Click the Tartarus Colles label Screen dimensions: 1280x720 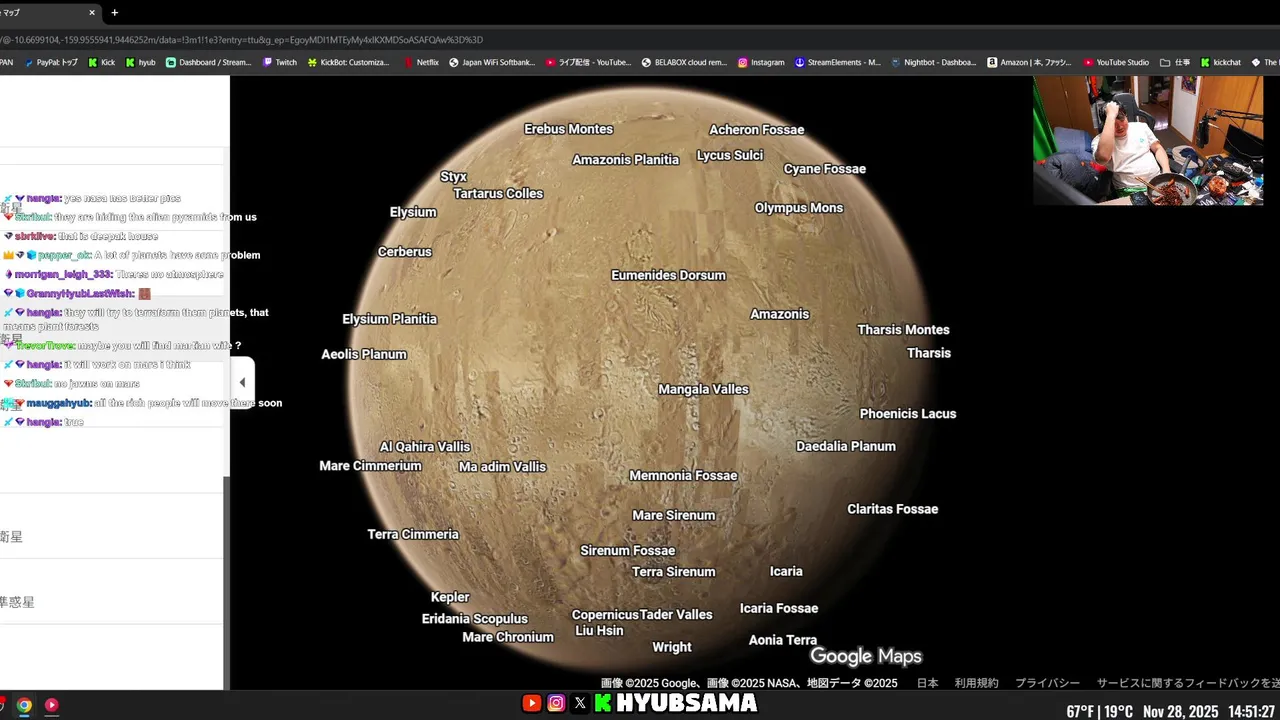coord(498,194)
